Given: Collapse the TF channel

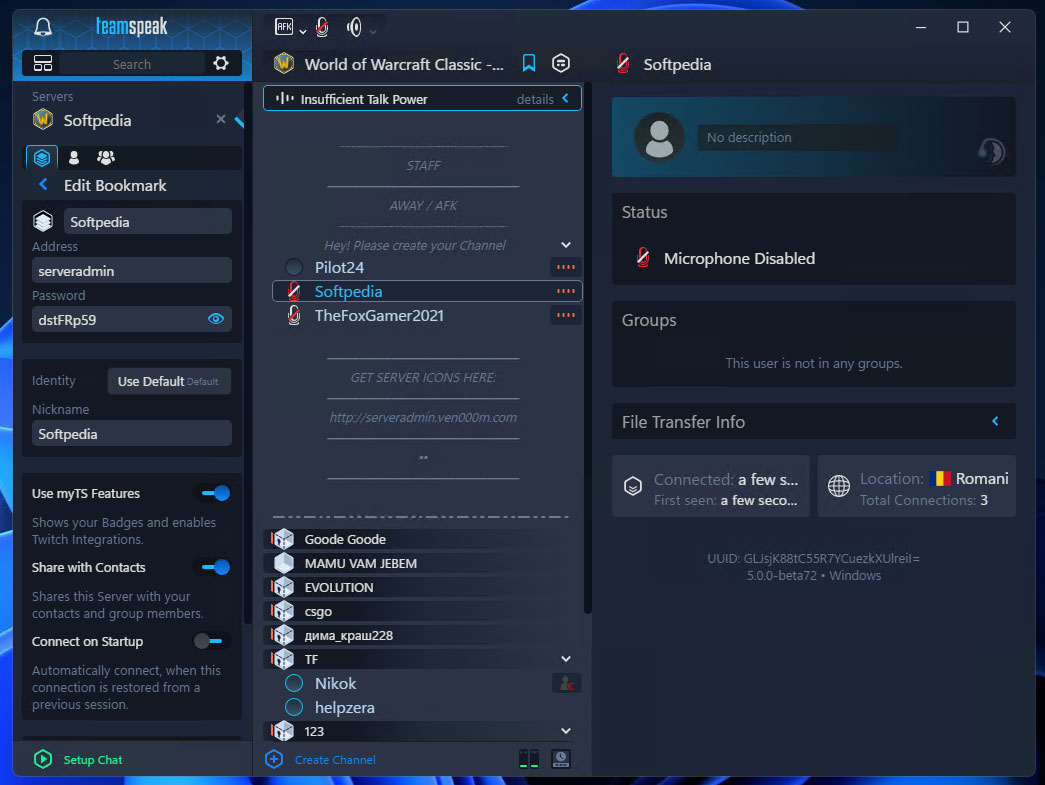Looking at the screenshot, I should [x=566, y=659].
